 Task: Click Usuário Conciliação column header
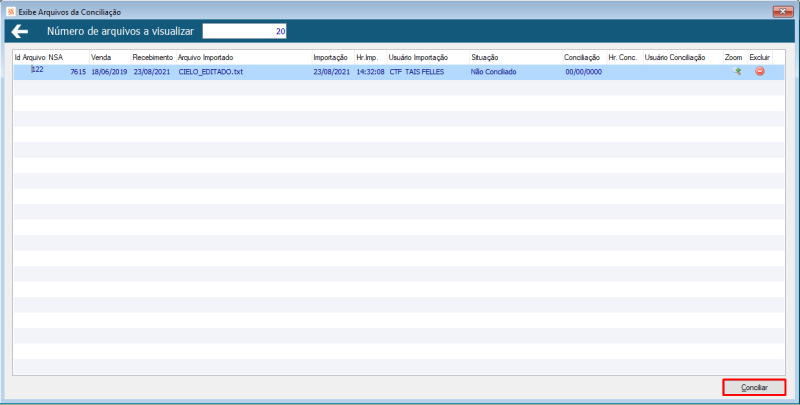click(683, 58)
